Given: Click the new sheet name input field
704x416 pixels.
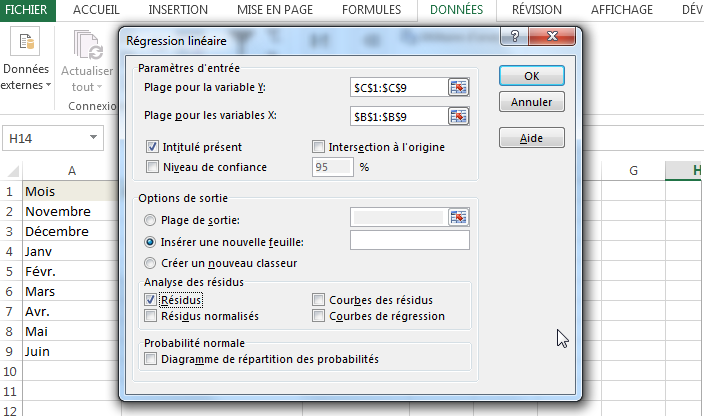Looking at the screenshot, I should pos(410,241).
